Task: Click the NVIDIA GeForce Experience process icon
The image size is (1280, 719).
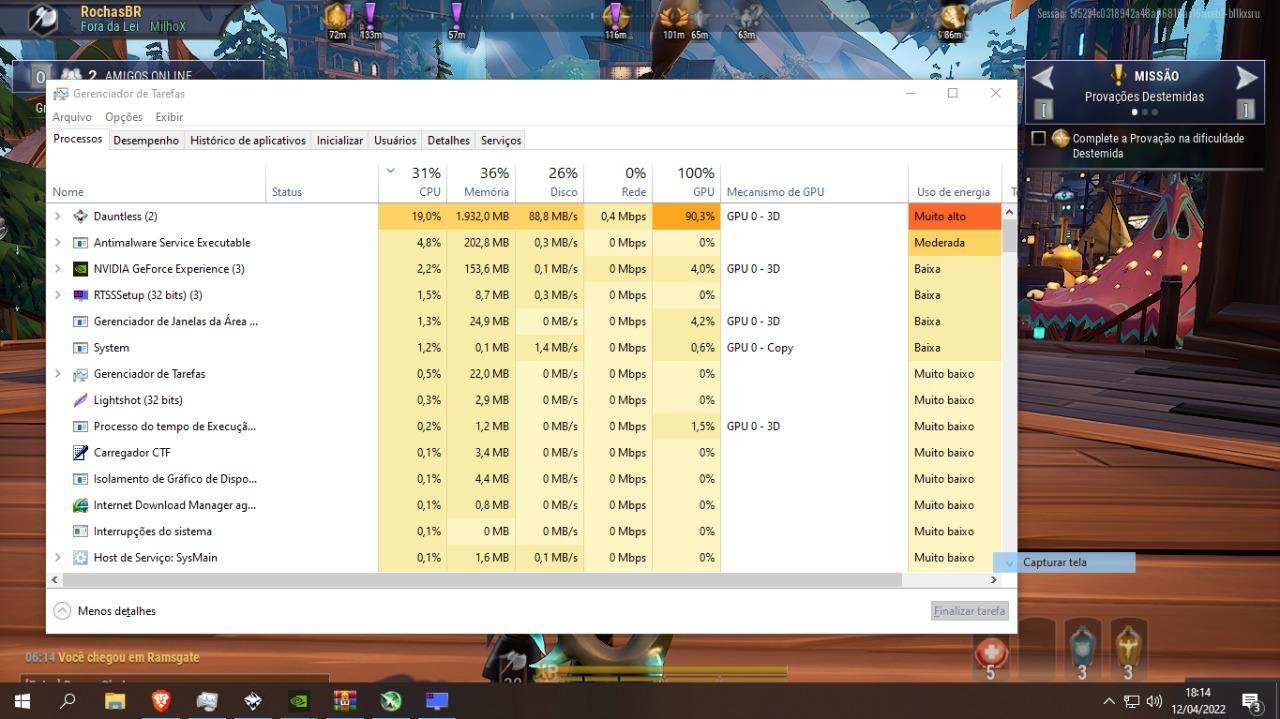Action: click(80, 269)
